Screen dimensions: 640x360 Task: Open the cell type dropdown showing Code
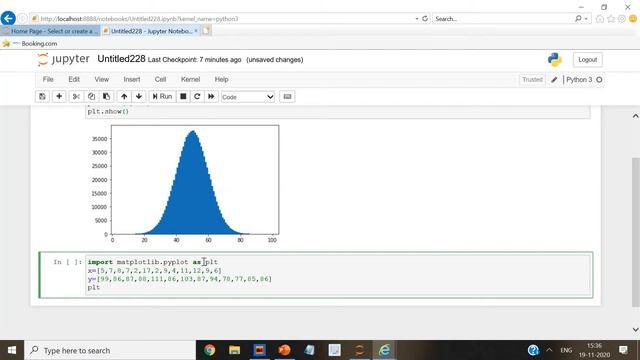coord(248,97)
